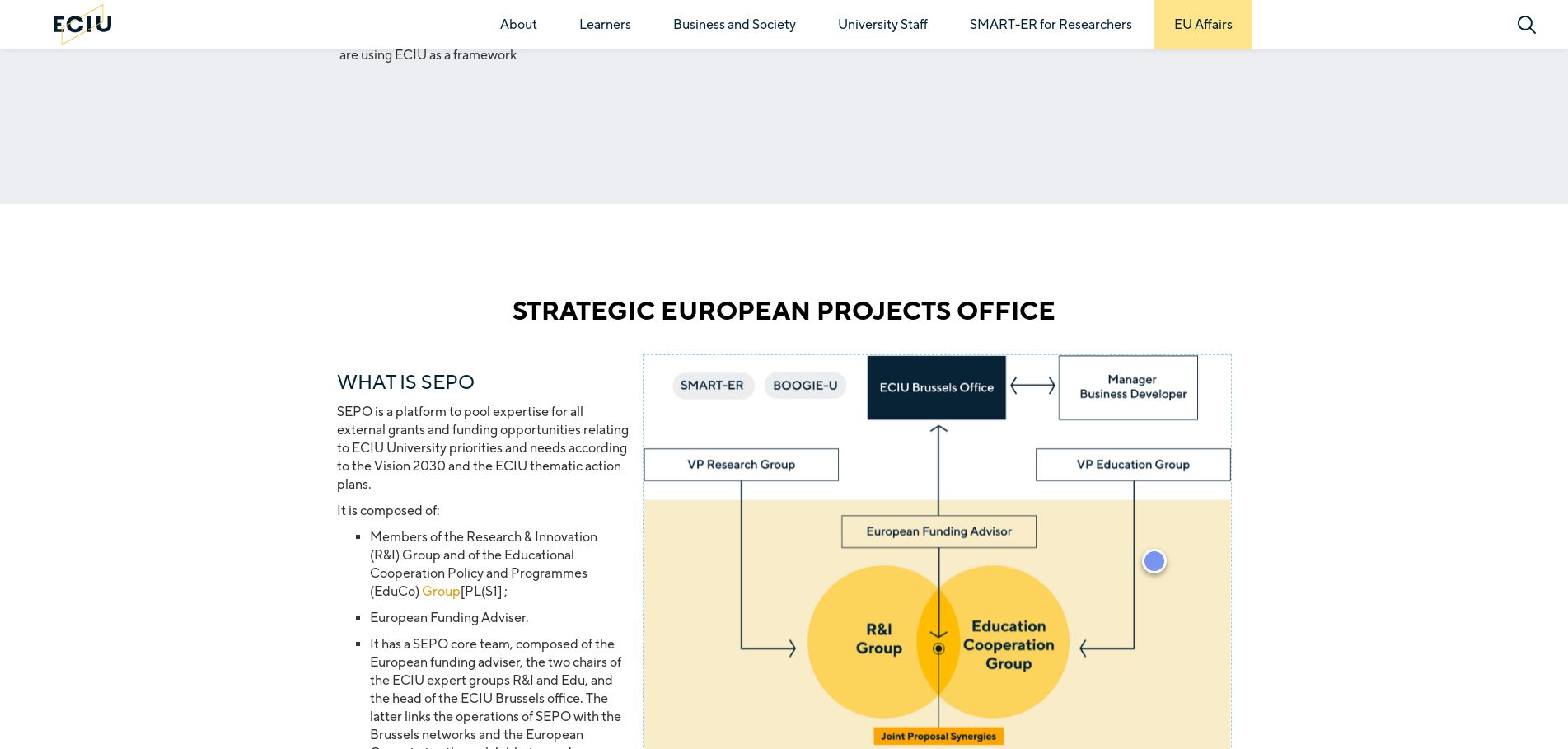1568x749 pixels.
Task: Click the blue circular marker on diagram
Action: (x=1154, y=561)
